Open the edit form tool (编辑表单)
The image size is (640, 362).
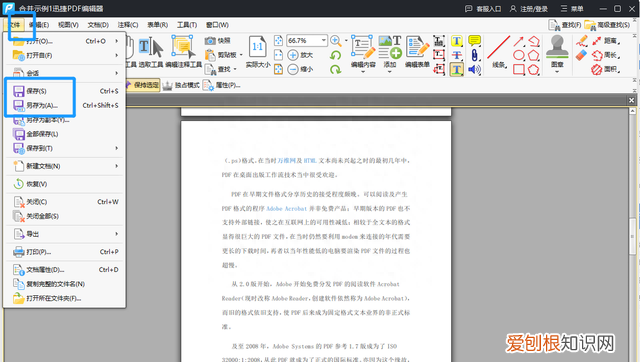(x=417, y=52)
